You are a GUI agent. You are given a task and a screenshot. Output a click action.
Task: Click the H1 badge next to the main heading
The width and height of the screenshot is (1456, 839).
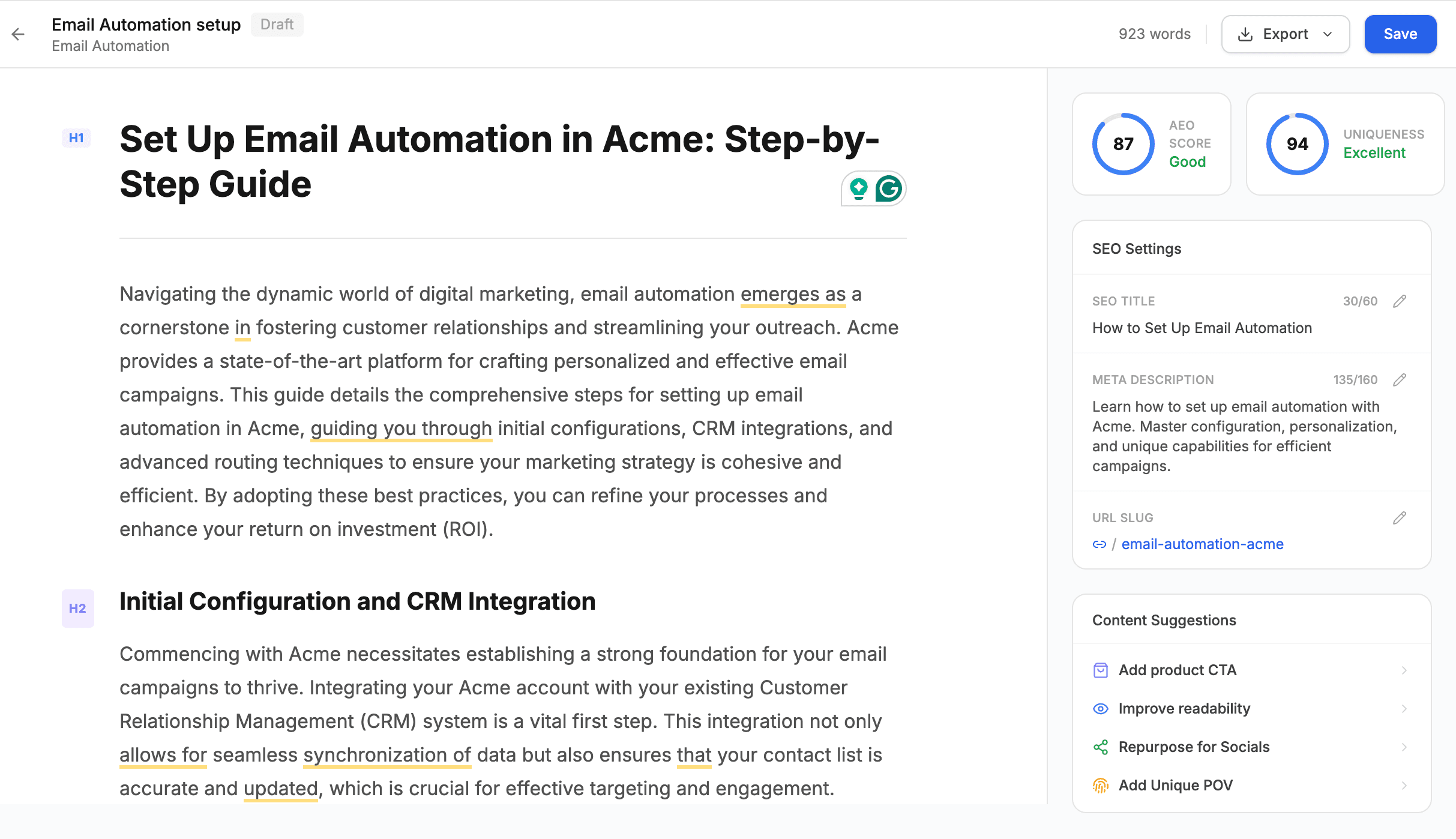(x=76, y=137)
